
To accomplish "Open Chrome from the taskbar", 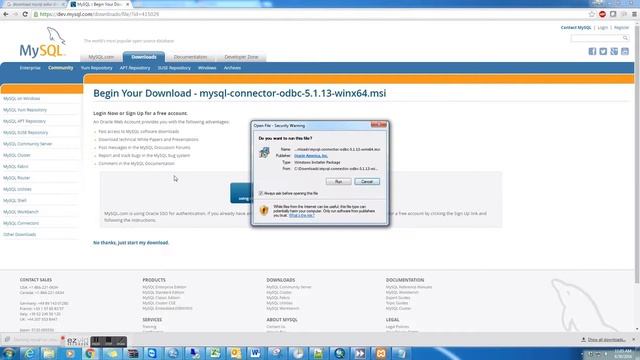I will [x=91, y=353].
